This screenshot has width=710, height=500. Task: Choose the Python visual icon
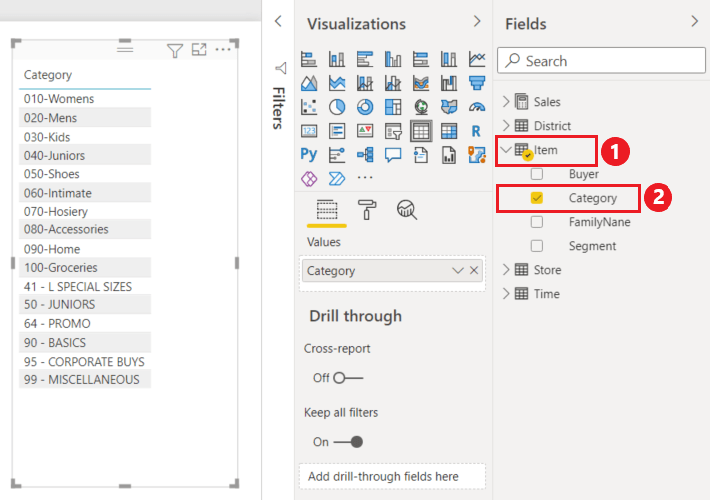308,154
